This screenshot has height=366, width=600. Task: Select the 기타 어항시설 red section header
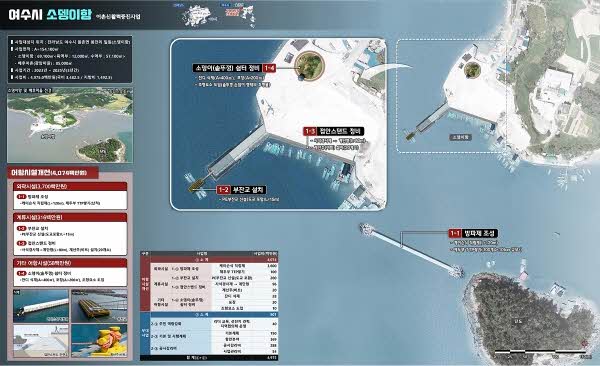click(x=70, y=263)
